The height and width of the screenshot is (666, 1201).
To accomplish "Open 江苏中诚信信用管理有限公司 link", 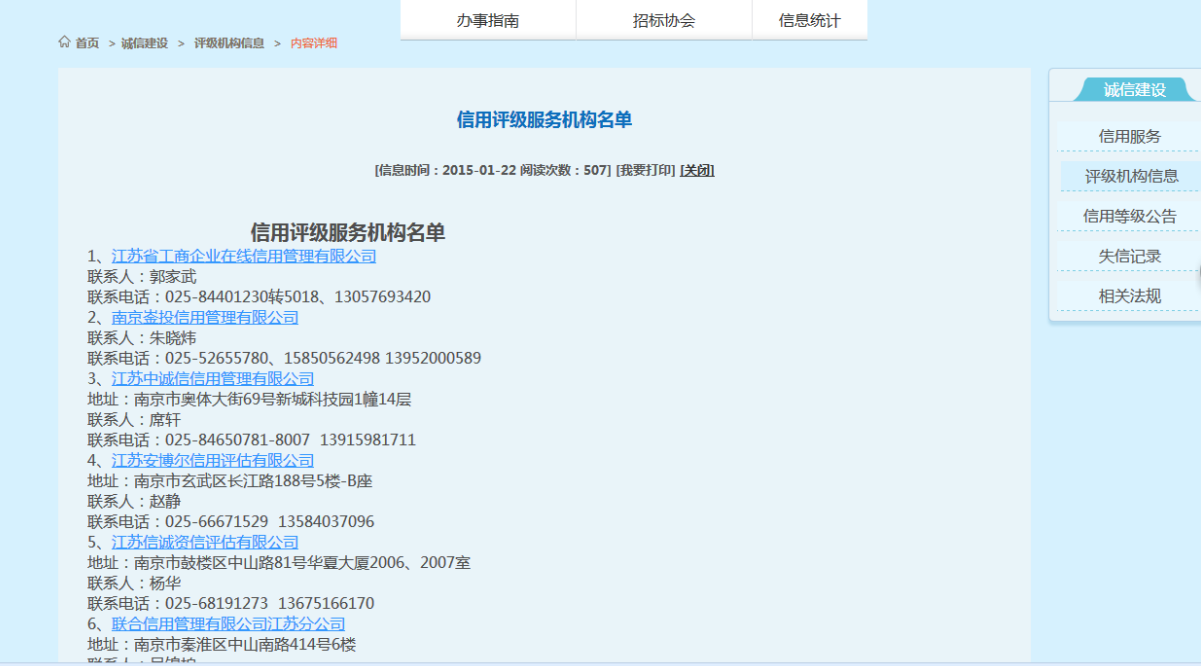I will [x=213, y=378].
